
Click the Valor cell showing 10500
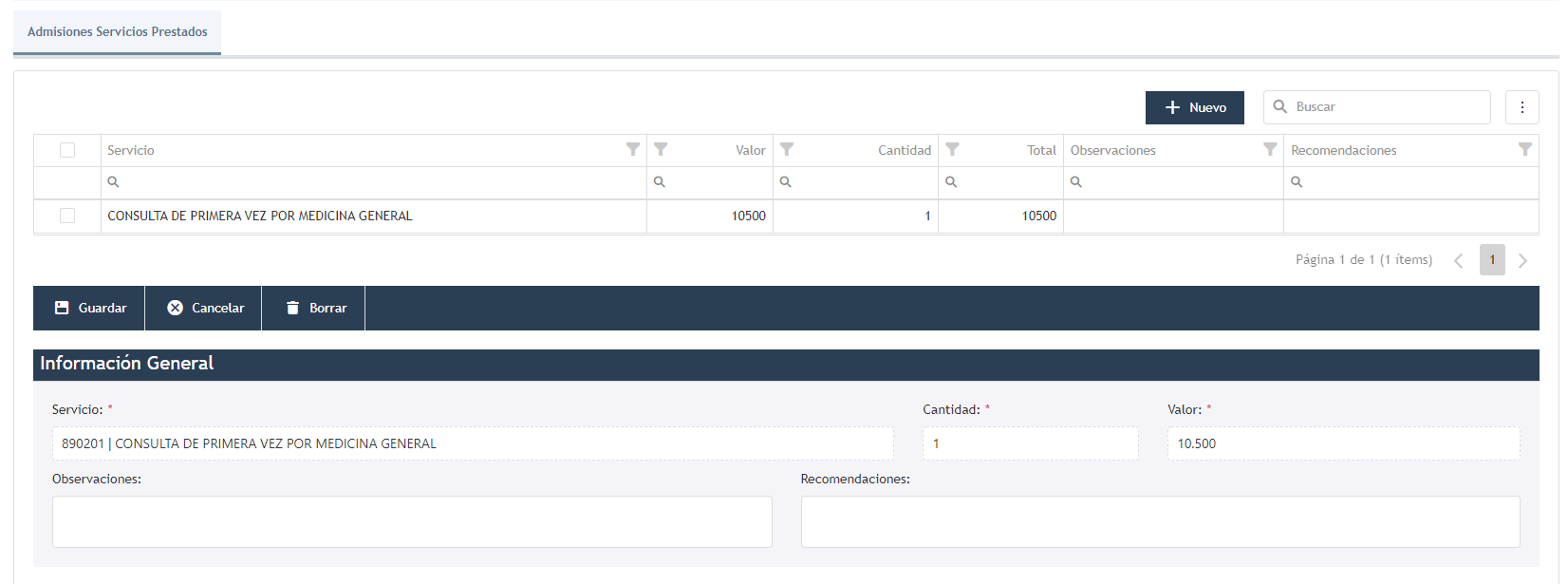coord(710,216)
